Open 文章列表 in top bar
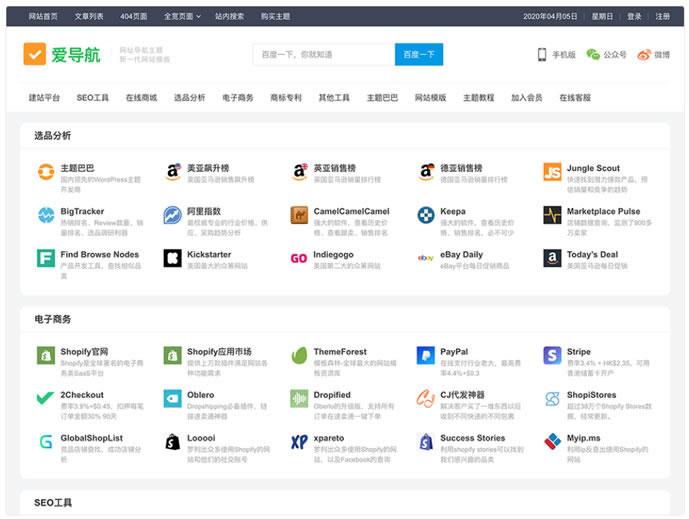The height and width of the screenshot is (519, 689). pyautogui.click(x=89, y=16)
